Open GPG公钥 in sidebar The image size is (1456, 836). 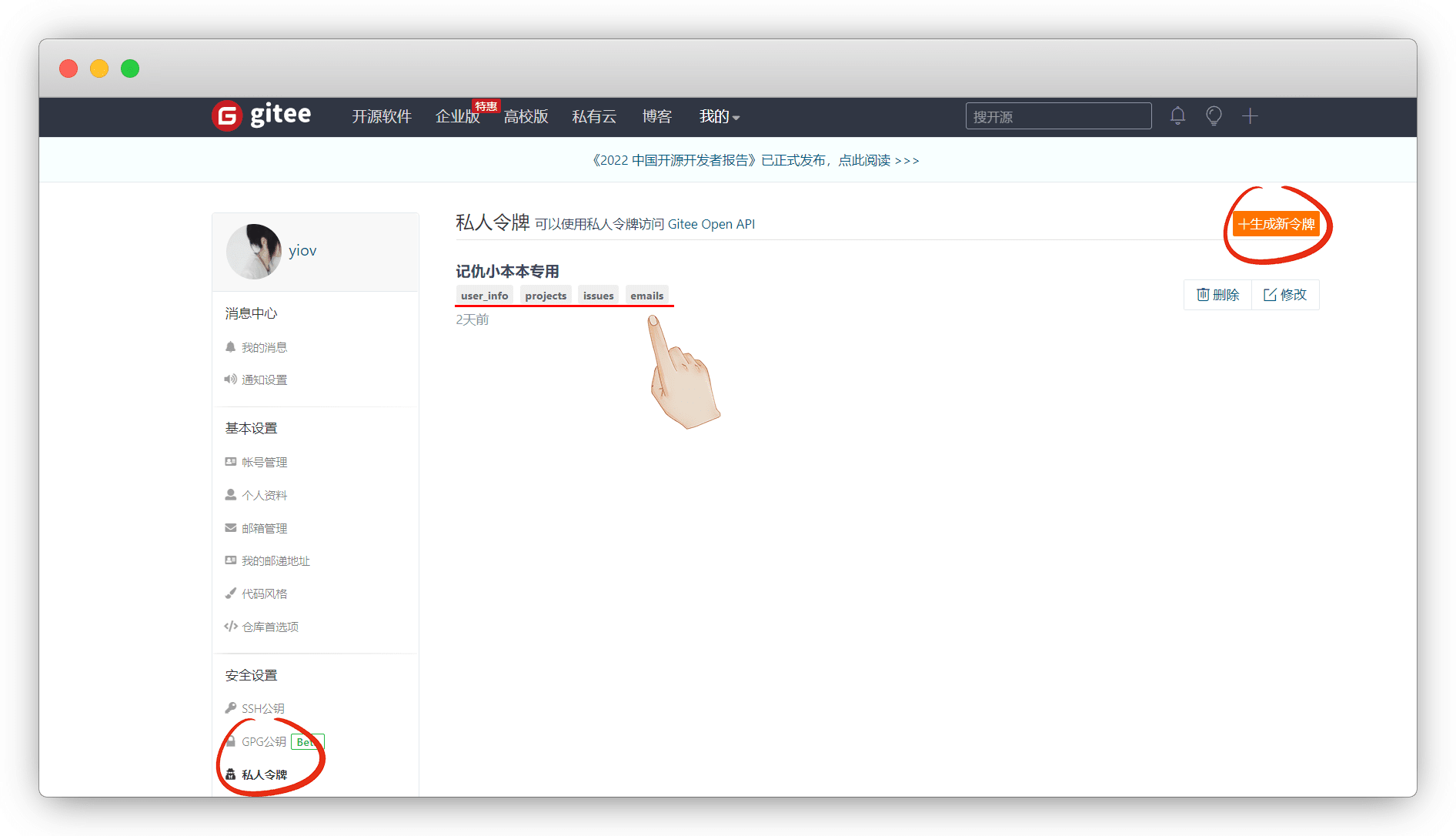coord(263,742)
